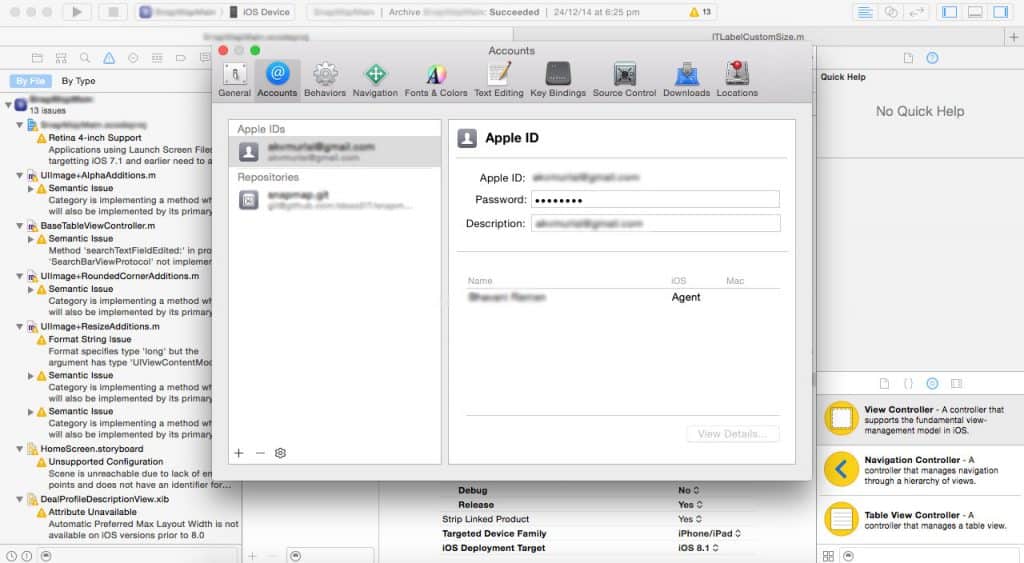The height and width of the screenshot is (563, 1024).
Task: Click the Password field
Action: 655,200
